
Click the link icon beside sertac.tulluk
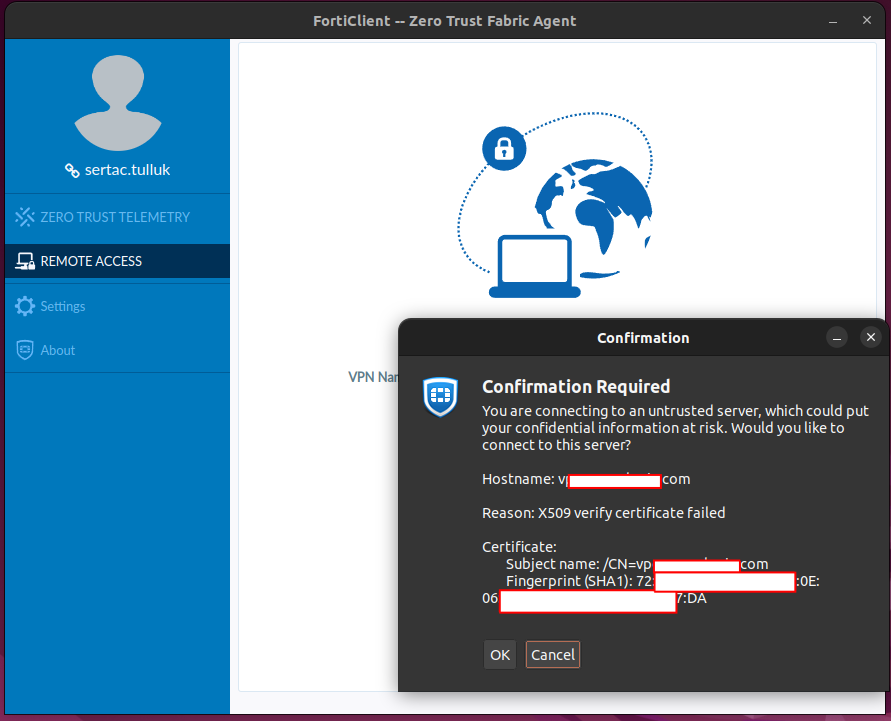72,171
